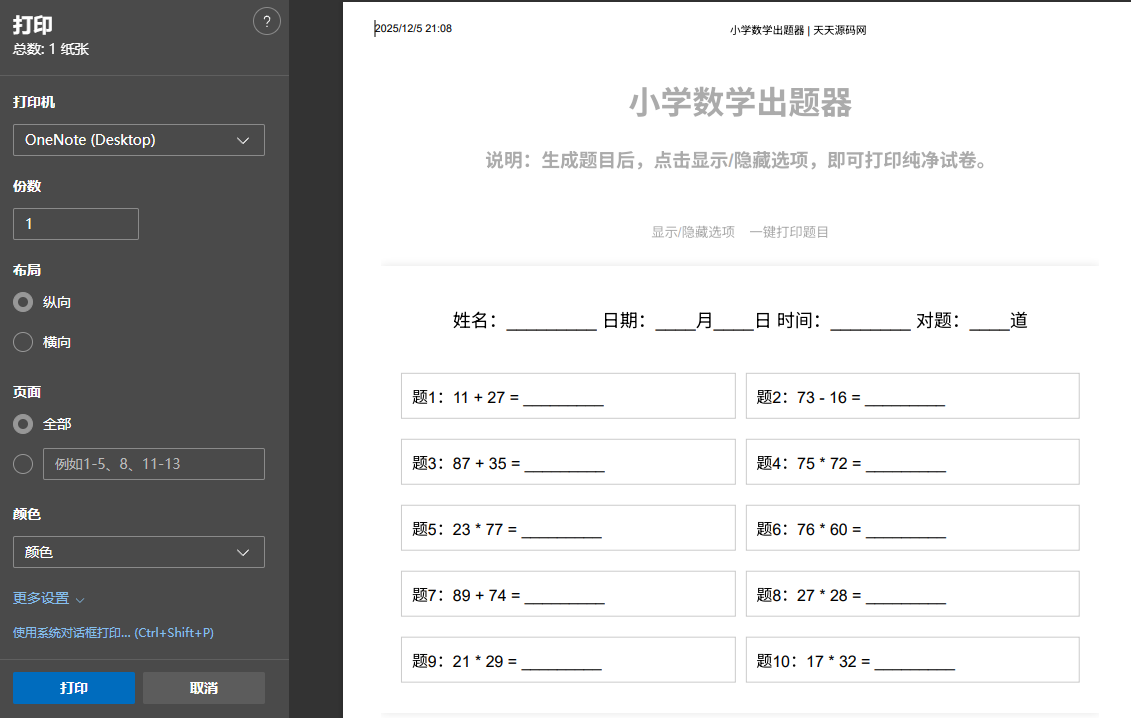
Task: Expand 更多设置 to show more settings
Action: click(x=45, y=598)
